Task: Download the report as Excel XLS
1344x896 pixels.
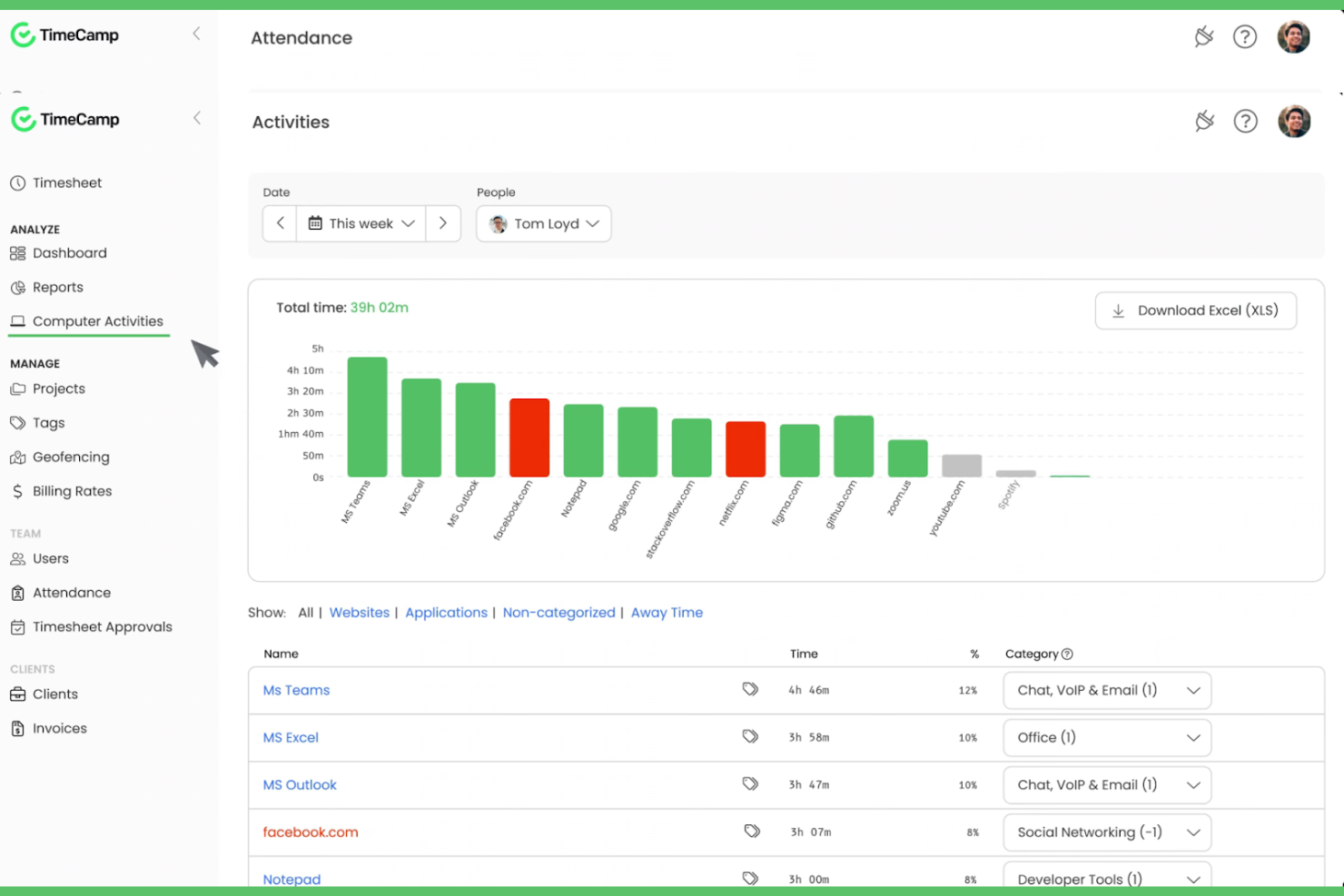Action: coord(1195,310)
